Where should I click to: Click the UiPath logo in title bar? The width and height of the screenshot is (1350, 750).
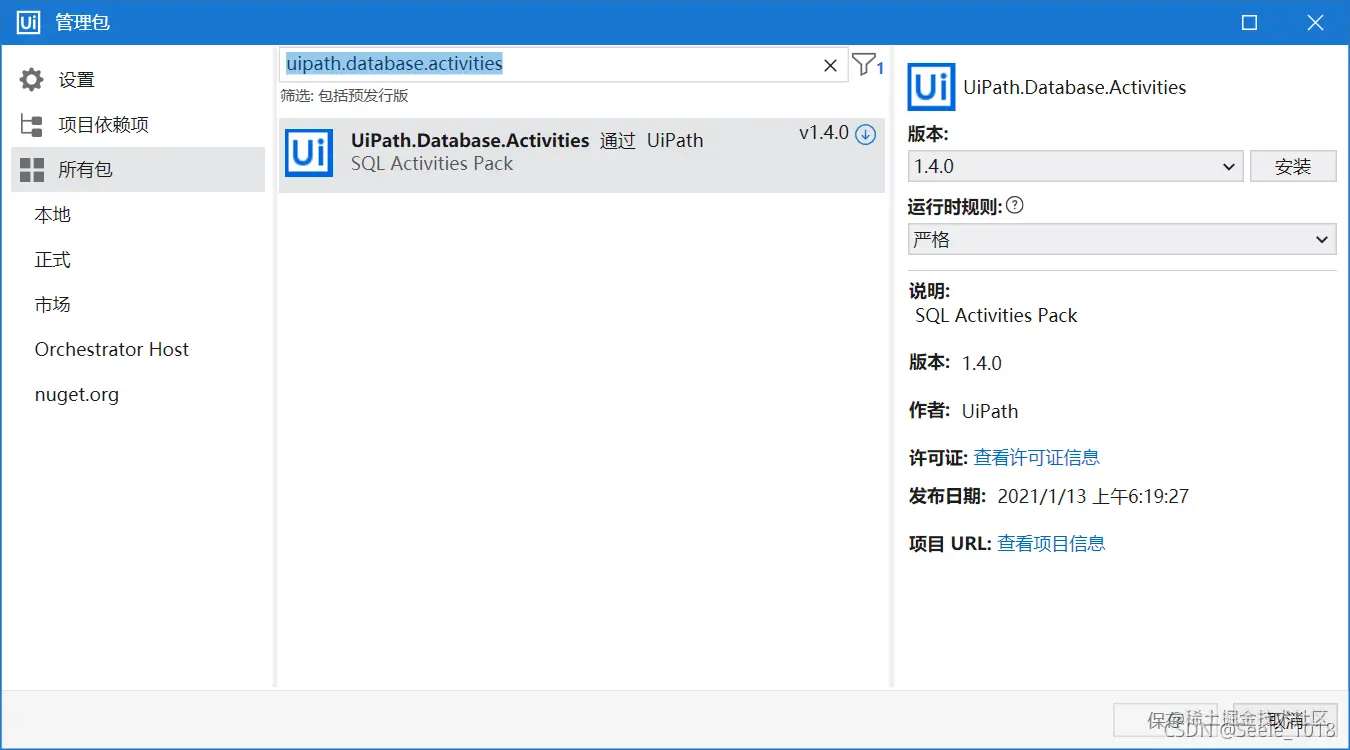28,22
